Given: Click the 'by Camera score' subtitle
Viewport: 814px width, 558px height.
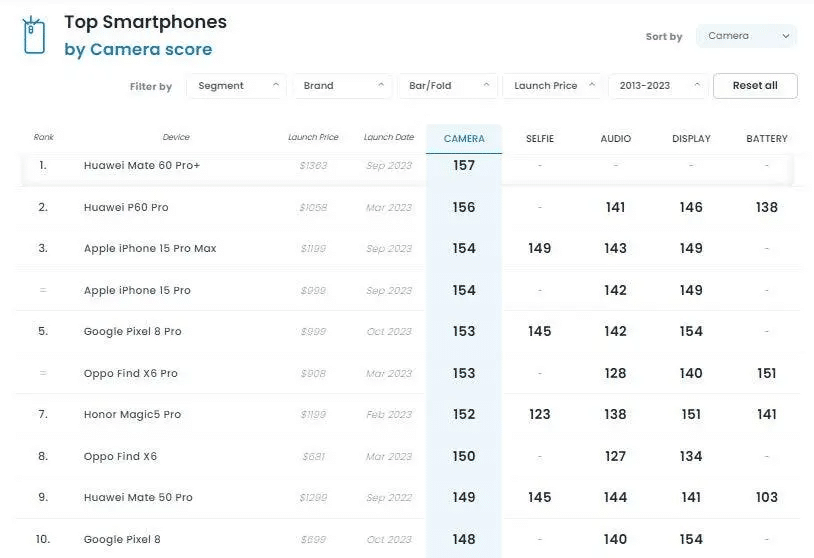Looking at the screenshot, I should click(138, 49).
